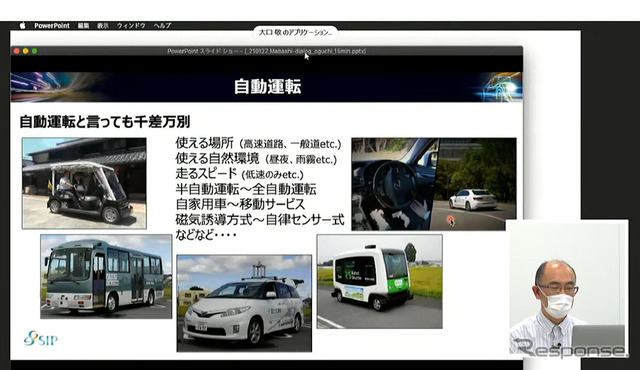This screenshot has width=640, height=370.
Task: Open the Apple menu
Action: [x=22, y=25]
